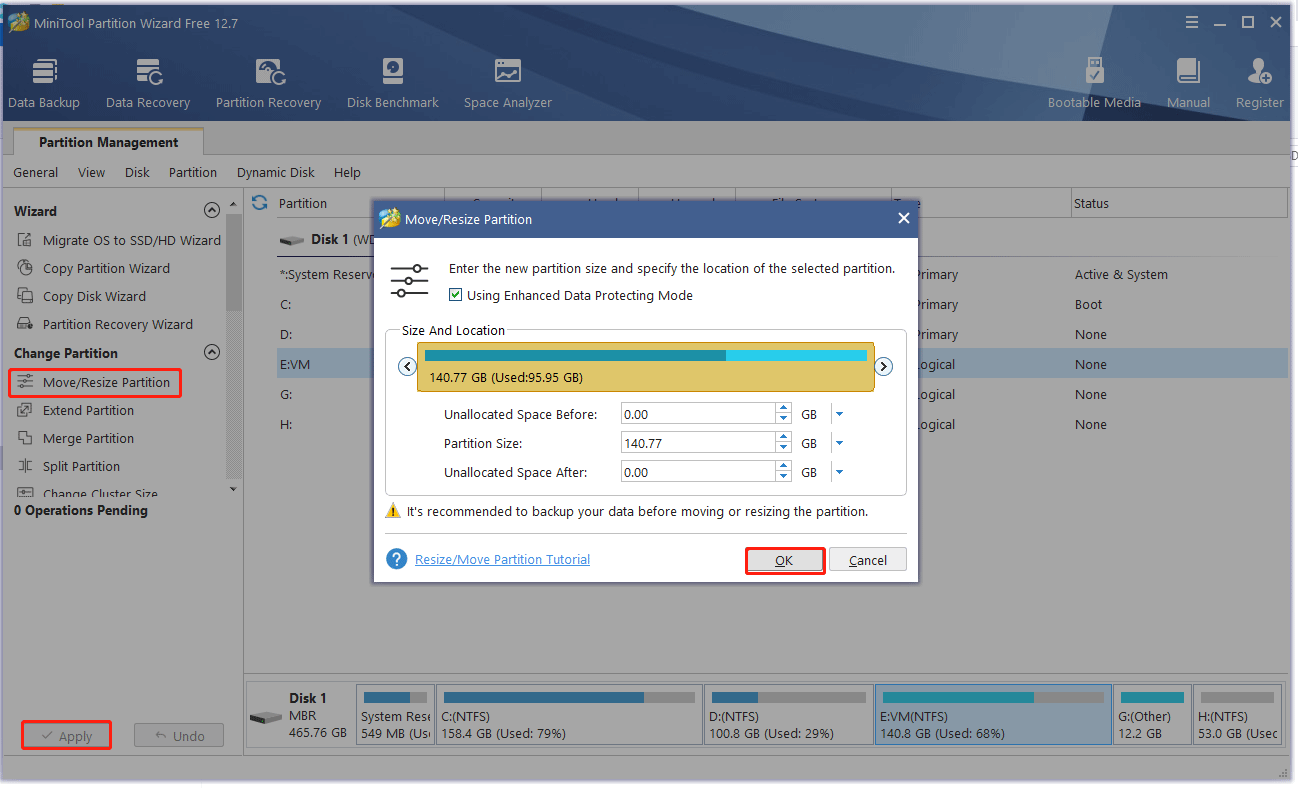This screenshot has width=1298, height=788.
Task: Open the View menu
Action: (91, 172)
